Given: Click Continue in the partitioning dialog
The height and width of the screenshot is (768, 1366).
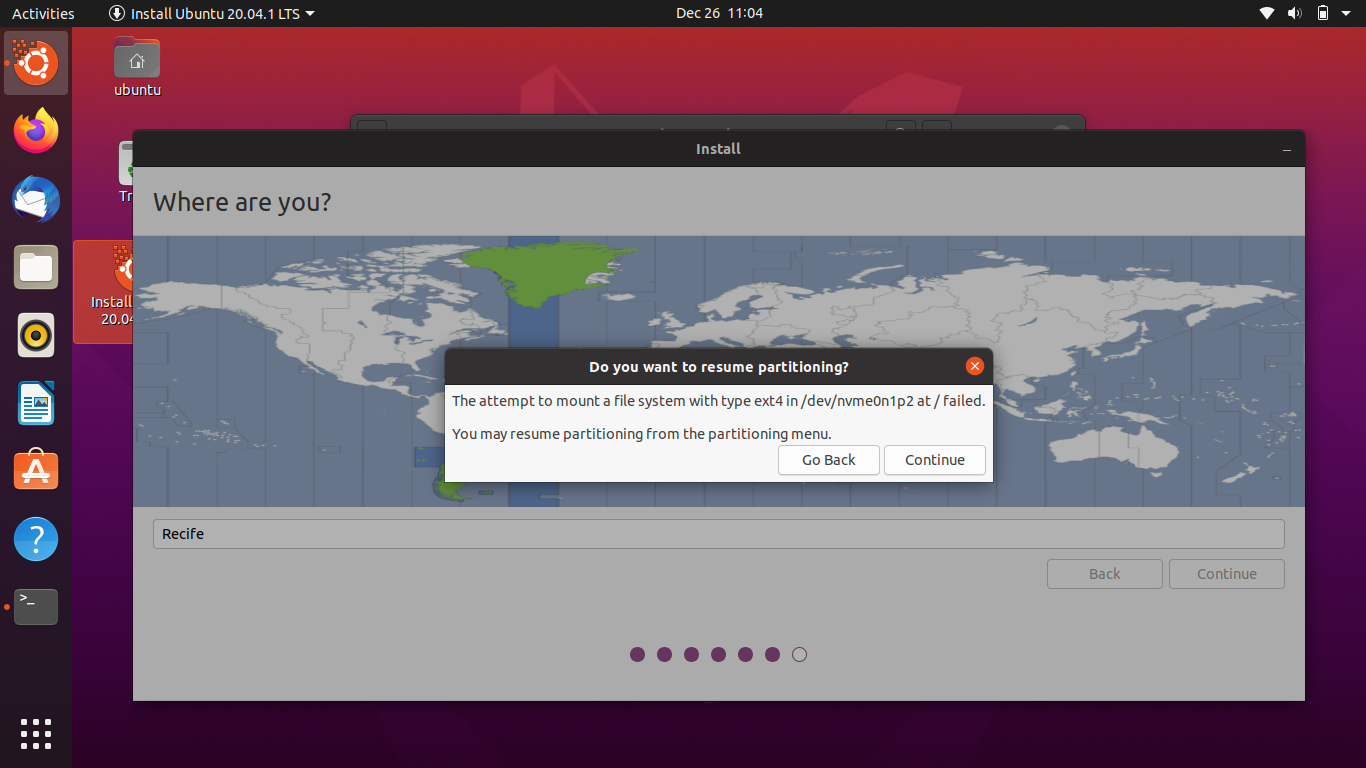Looking at the screenshot, I should point(935,460).
